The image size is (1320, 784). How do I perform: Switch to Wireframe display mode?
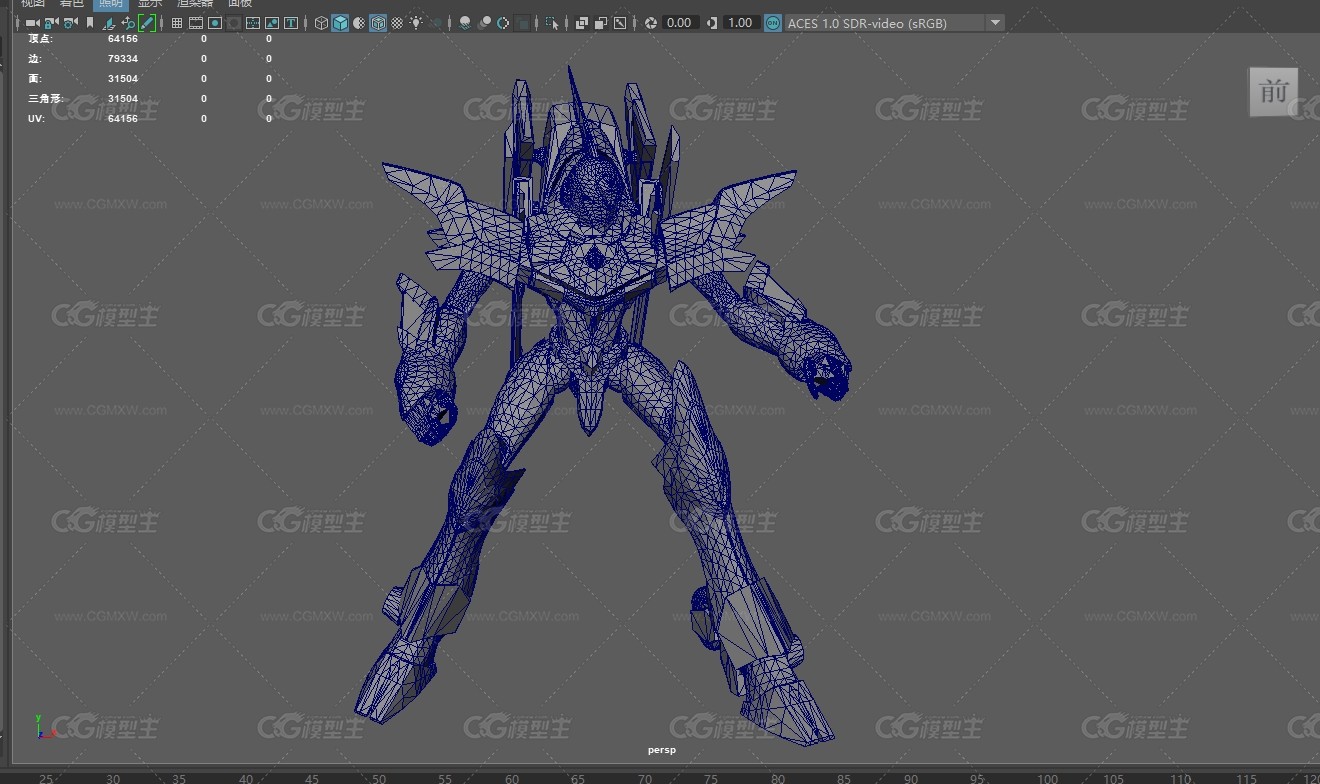[321, 22]
